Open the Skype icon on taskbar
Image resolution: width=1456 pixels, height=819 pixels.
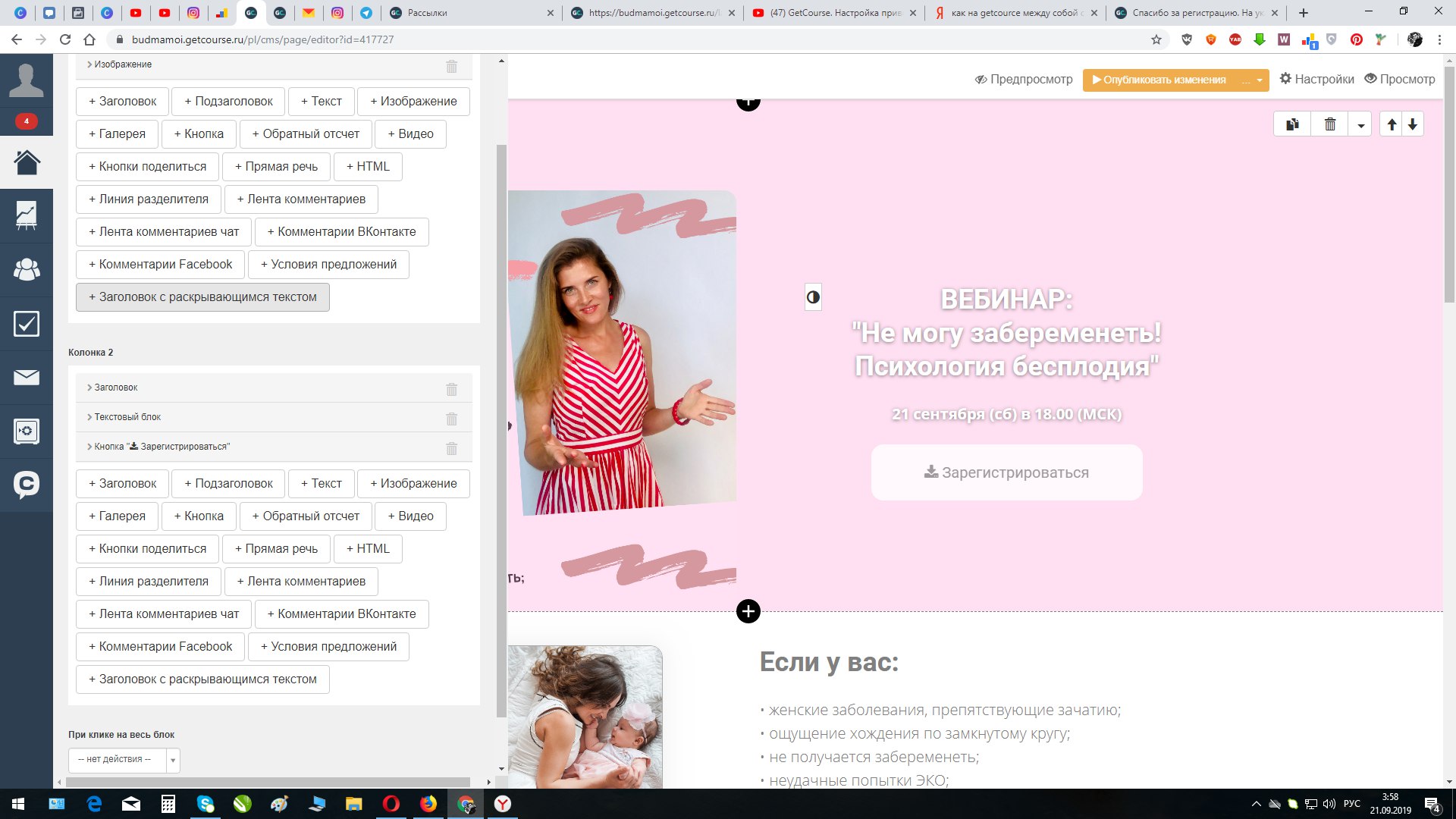click(206, 804)
